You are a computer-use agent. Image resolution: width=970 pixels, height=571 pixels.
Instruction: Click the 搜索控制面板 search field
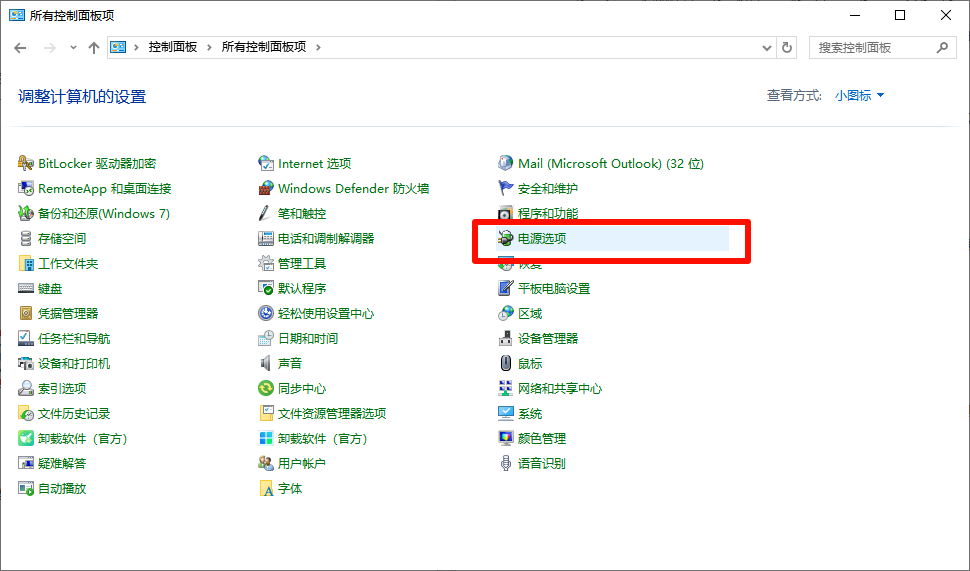tap(882, 48)
